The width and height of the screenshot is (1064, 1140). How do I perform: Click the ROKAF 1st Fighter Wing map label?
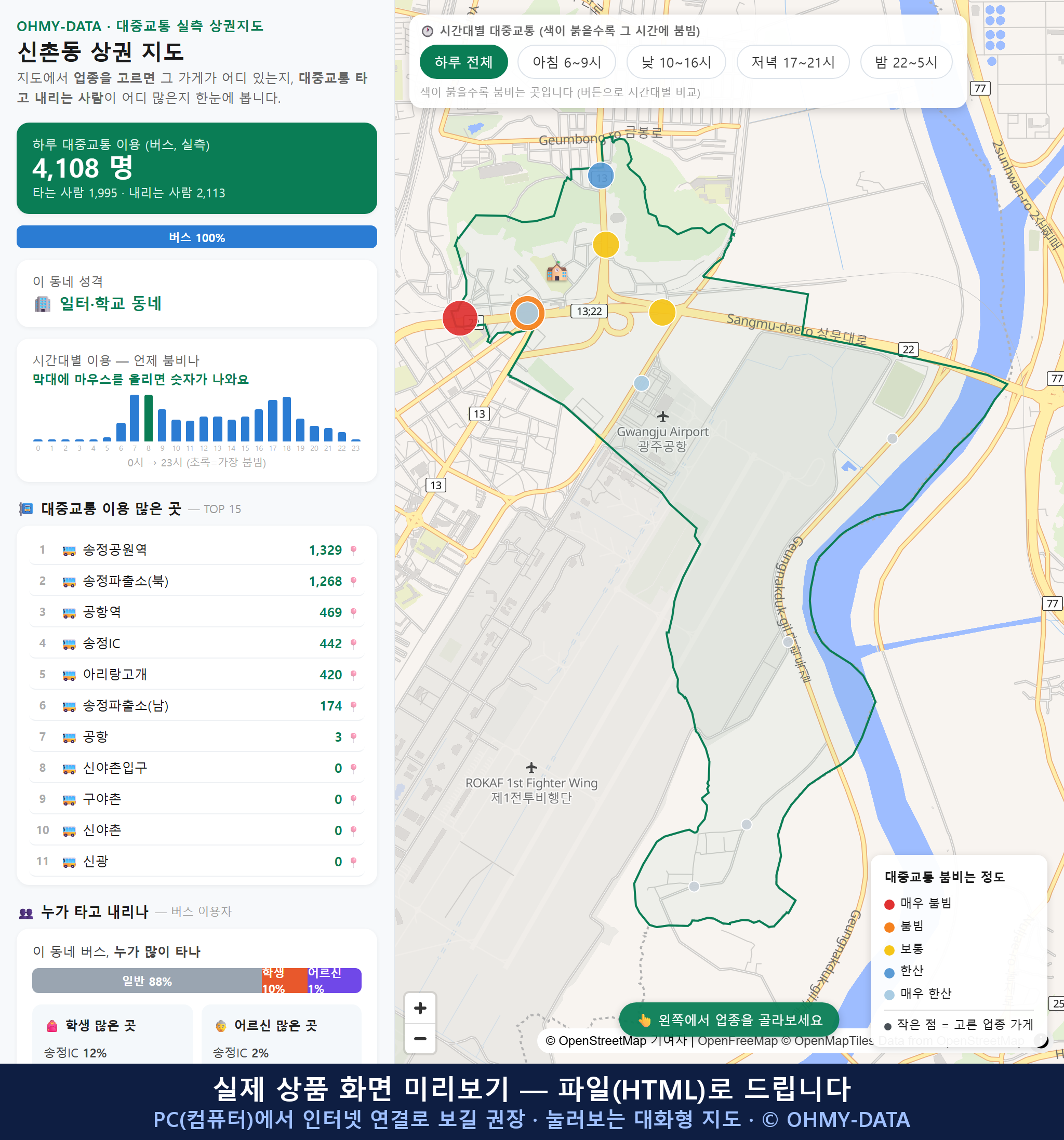(531, 790)
